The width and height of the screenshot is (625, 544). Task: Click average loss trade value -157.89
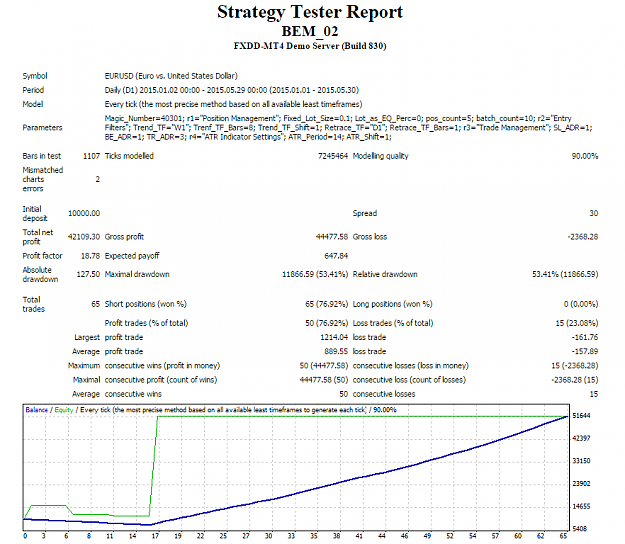coord(585,352)
